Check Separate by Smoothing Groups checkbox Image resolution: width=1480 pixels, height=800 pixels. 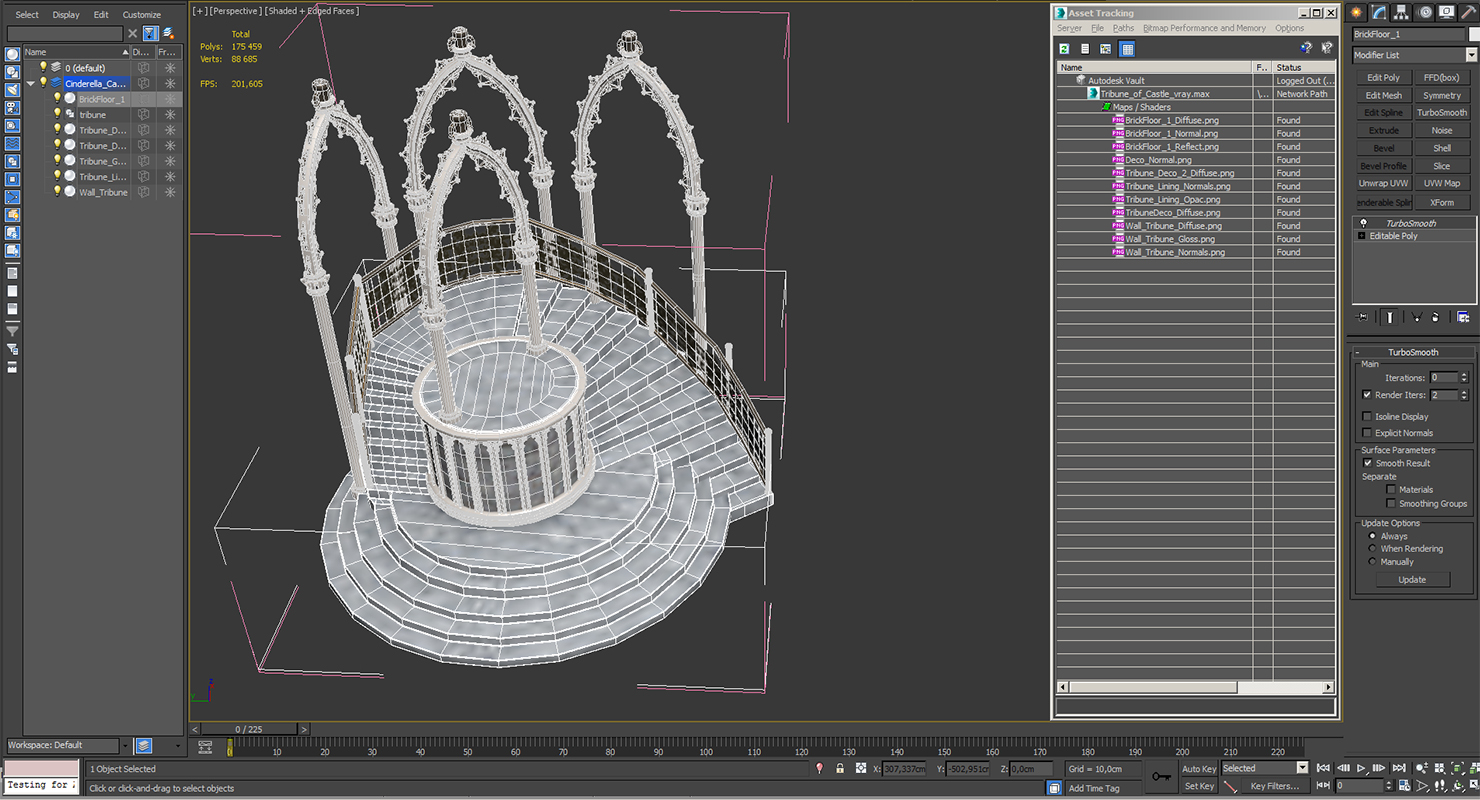click(x=1391, y=503)
